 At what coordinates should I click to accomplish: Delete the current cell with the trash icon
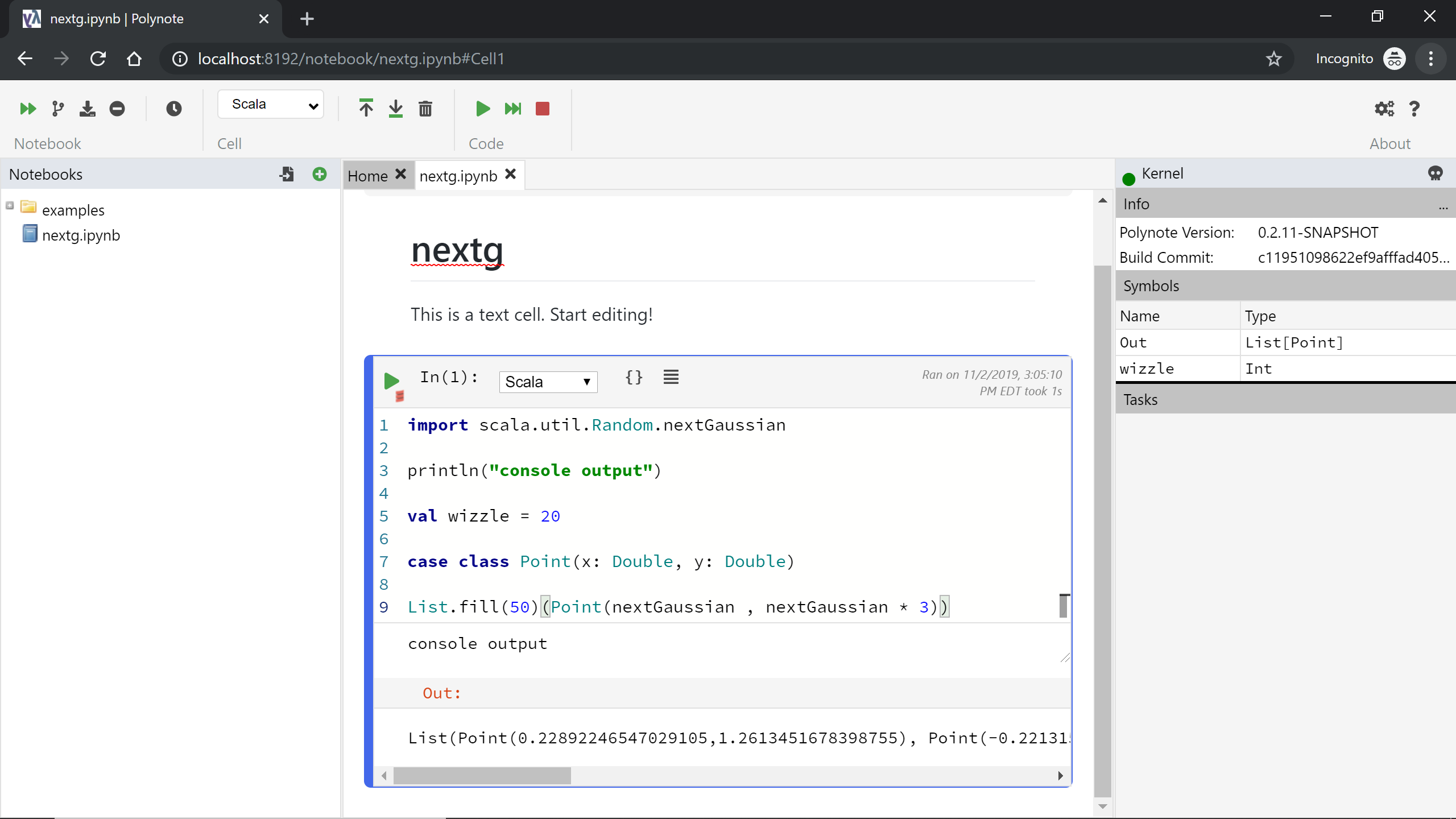[425, 109]
